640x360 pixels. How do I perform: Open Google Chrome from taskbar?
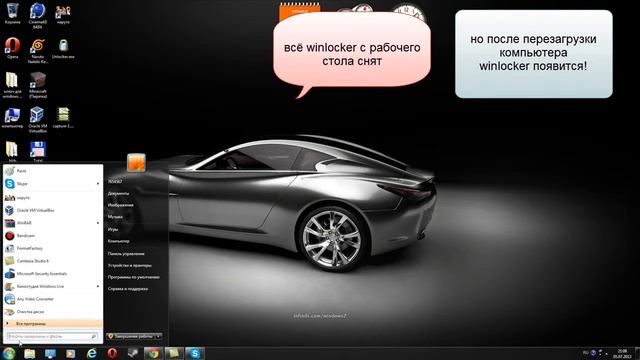click(x=153, y=353)
